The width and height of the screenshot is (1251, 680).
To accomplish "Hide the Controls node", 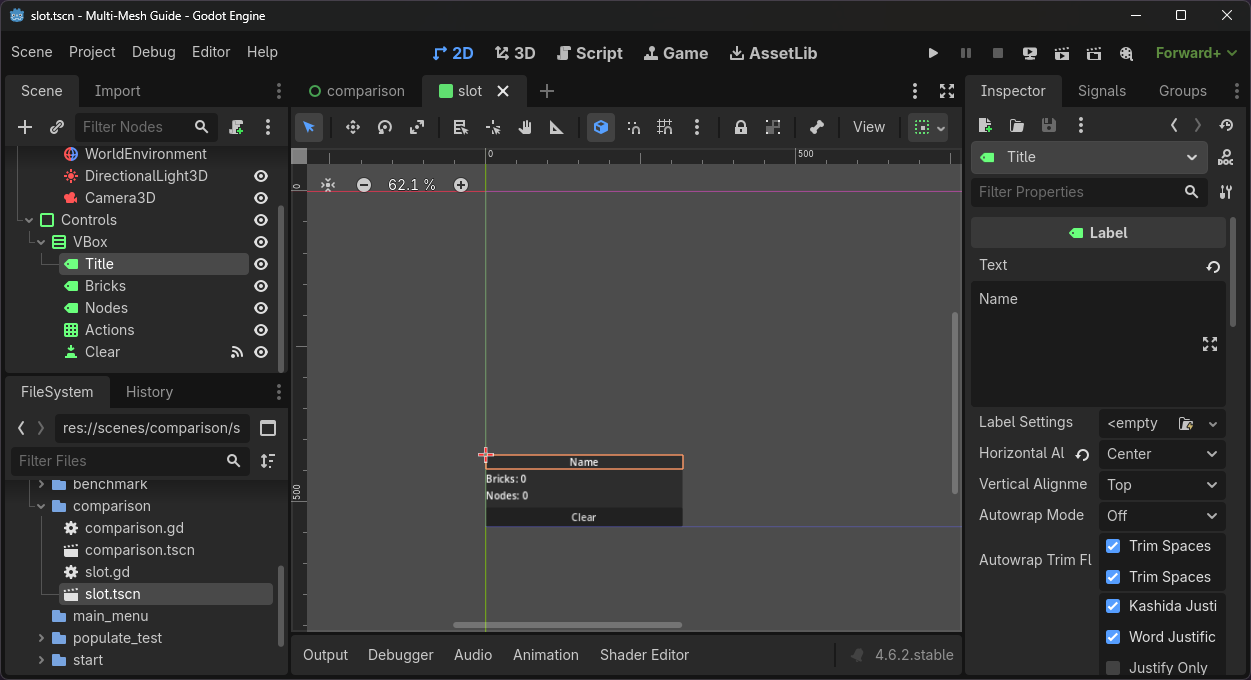I will [261, 220].
